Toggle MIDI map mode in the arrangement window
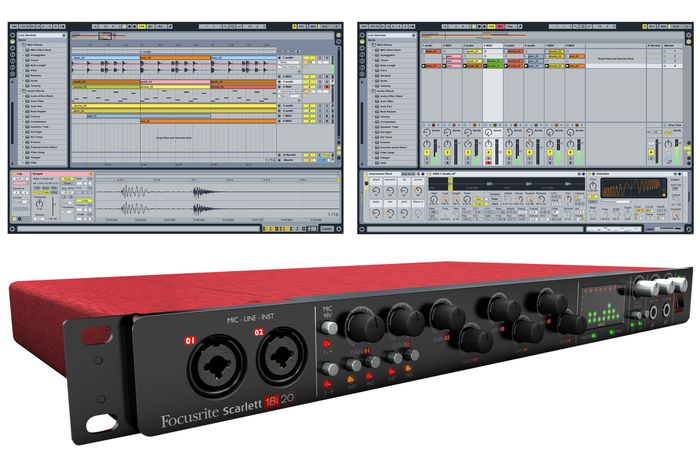Screen dimensions: 700x467 (313, 26)
